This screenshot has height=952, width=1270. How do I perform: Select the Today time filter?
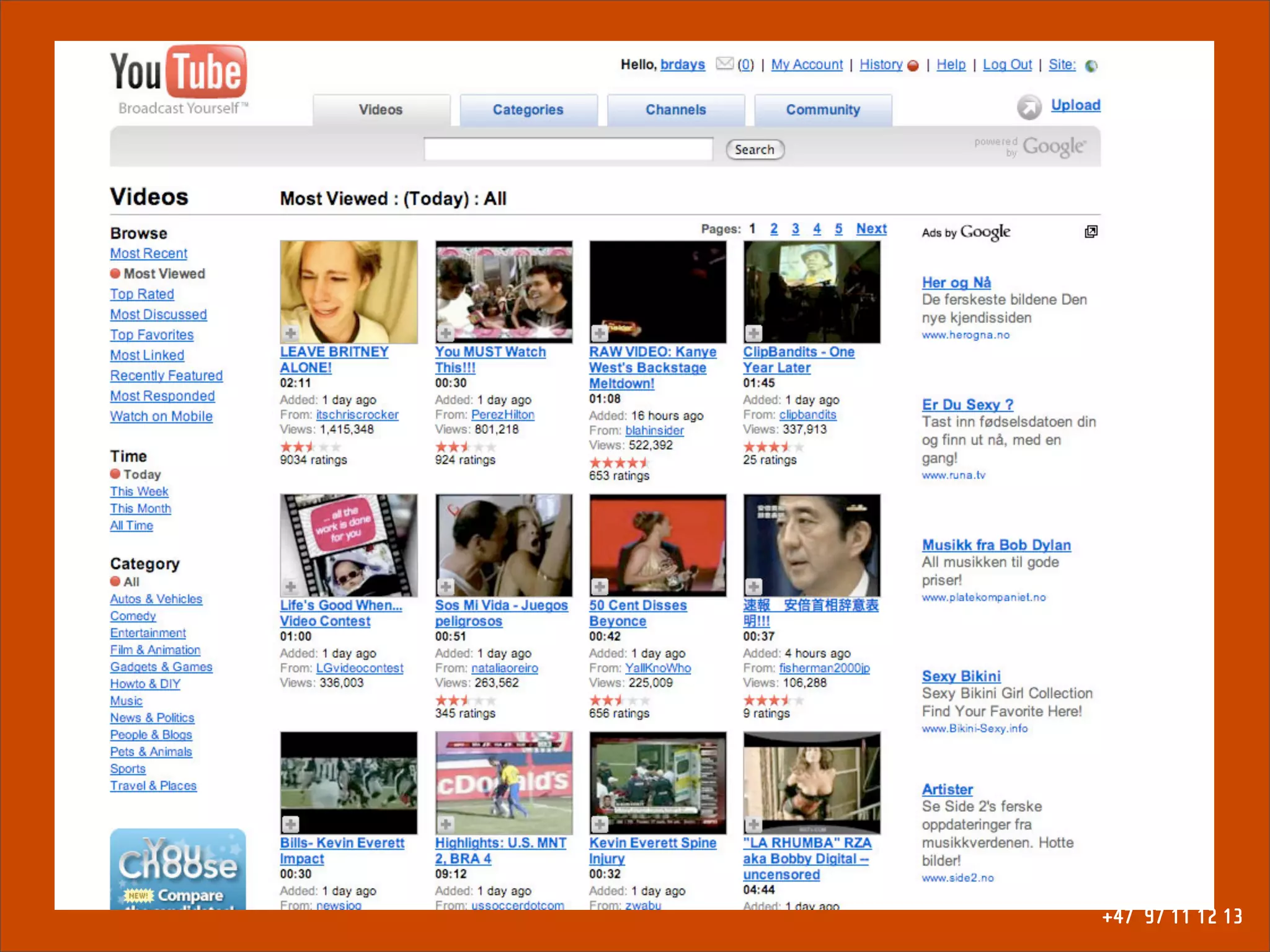tap(142, 474)
